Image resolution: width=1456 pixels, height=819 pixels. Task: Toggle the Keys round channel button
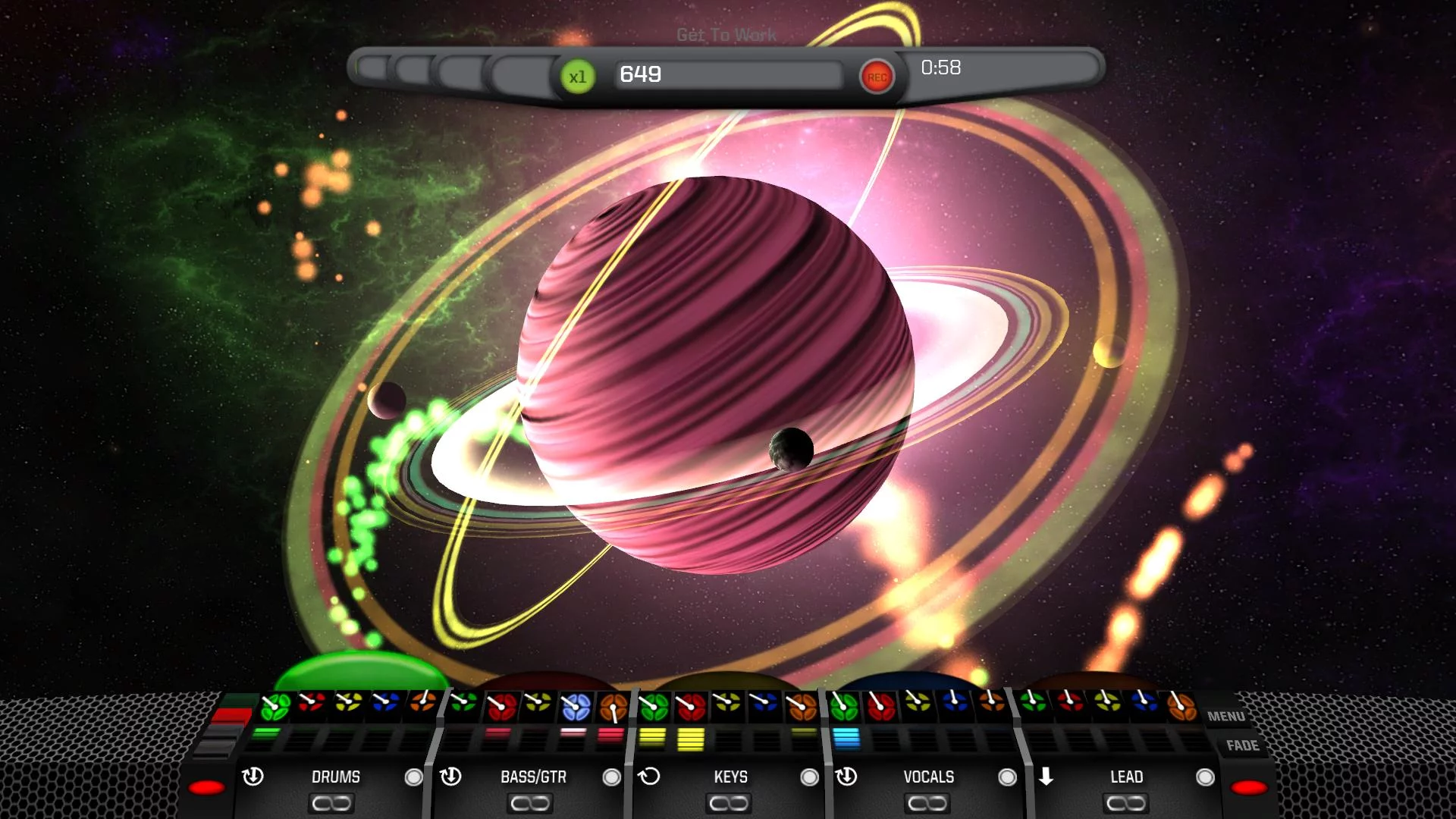point(809,777)
